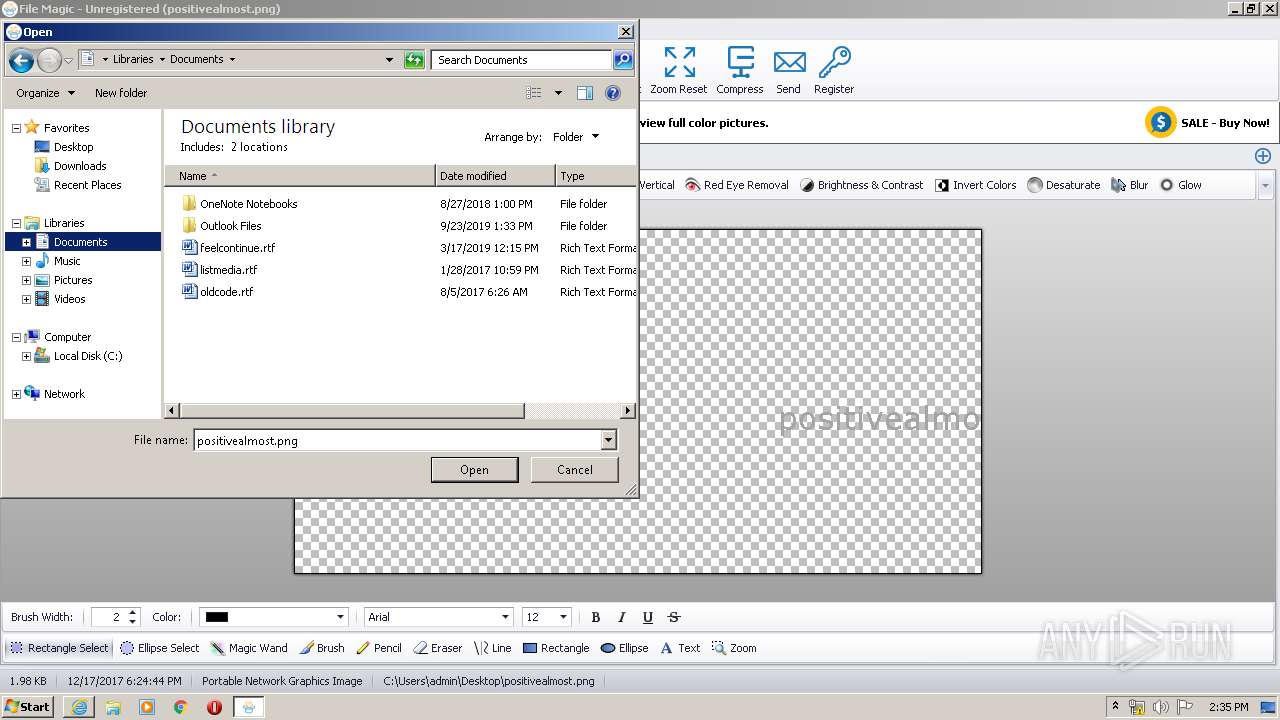This screenshot has width=1280, height=720.
Task: Select the Pencil tool
Action: 379,648
